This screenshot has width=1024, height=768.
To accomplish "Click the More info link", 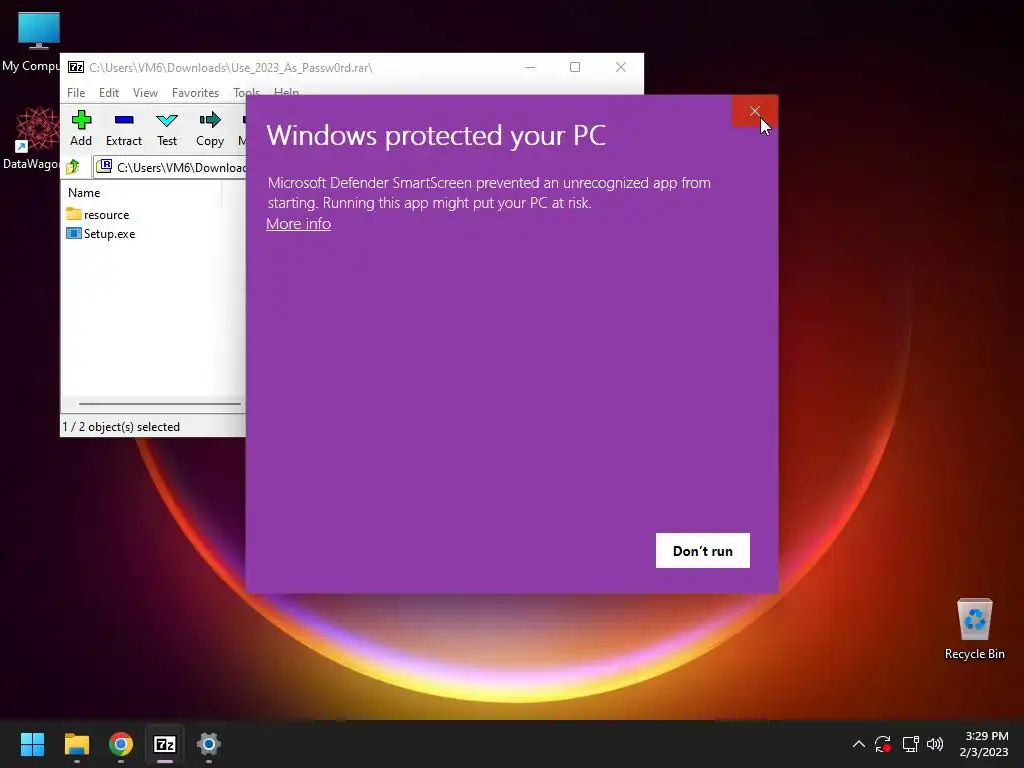I will (298, 224).
